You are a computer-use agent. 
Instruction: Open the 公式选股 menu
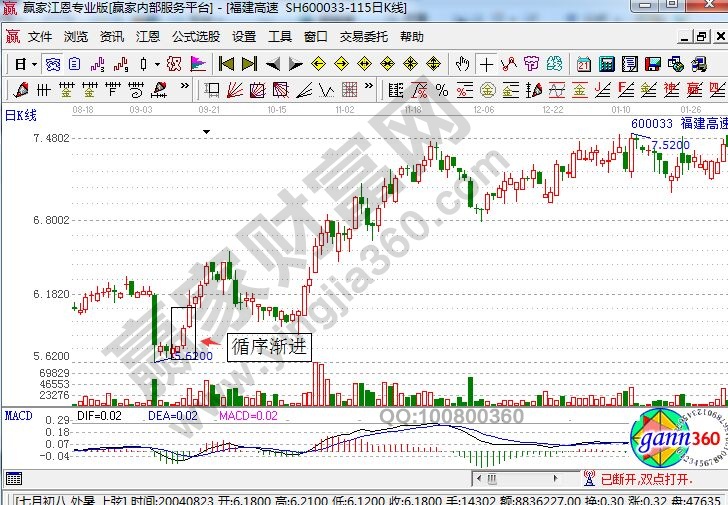click(195, 37)
